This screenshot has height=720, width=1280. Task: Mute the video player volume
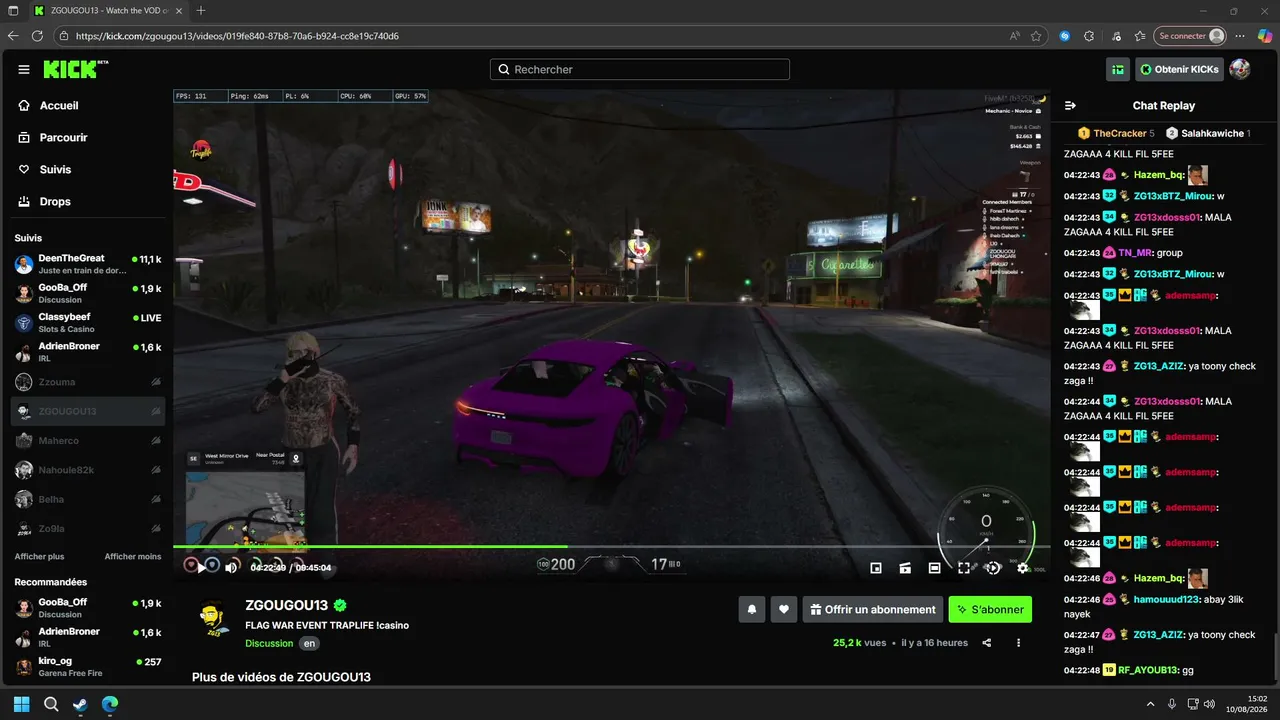[232, 567]
